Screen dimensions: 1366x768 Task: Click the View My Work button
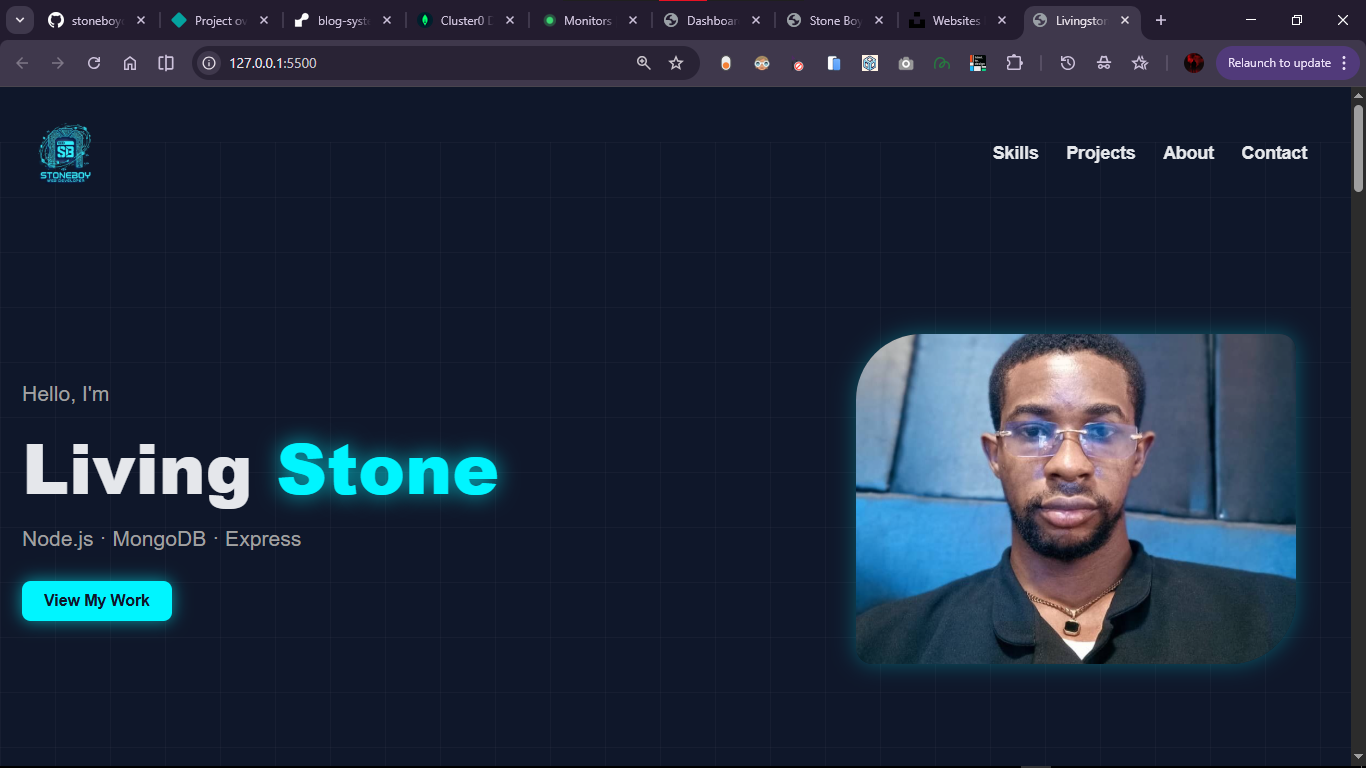tap(96, 600)
